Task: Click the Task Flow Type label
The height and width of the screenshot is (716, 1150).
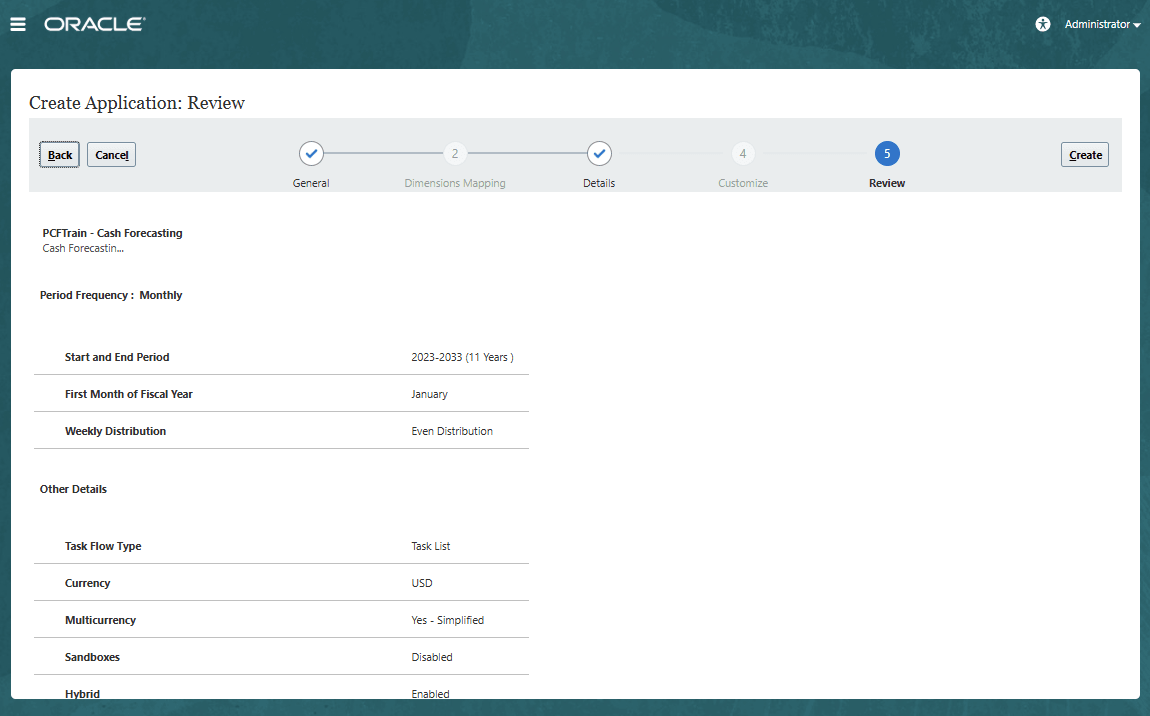Action: click(x=103, y=547)
